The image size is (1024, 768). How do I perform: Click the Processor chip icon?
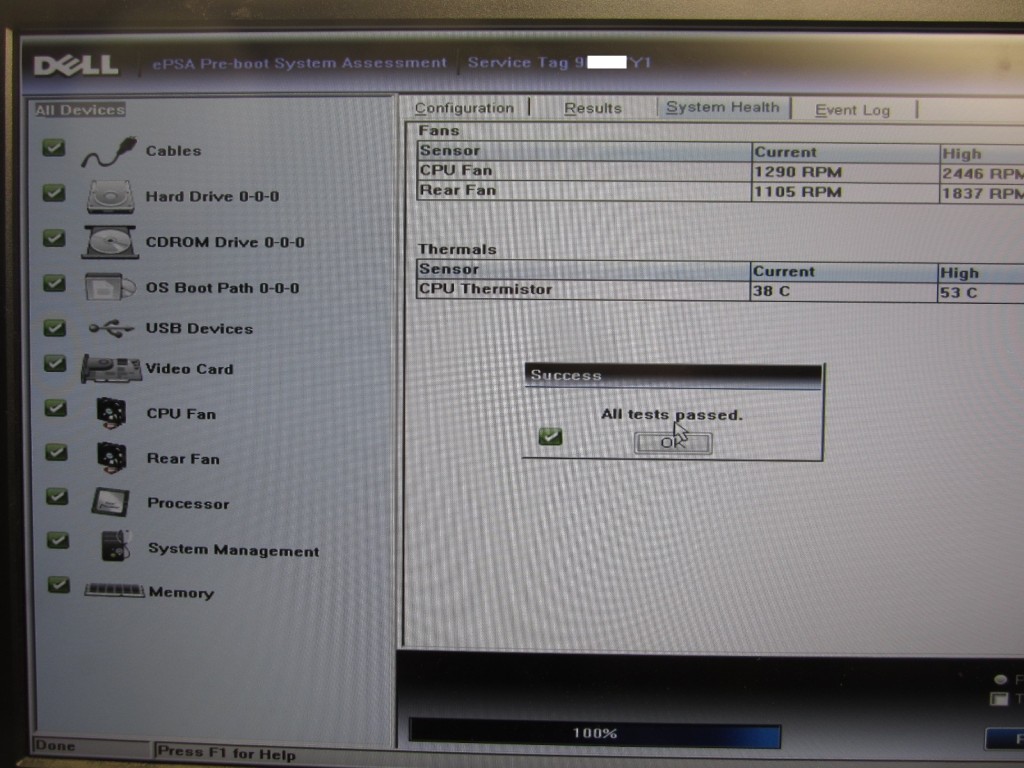110,502
